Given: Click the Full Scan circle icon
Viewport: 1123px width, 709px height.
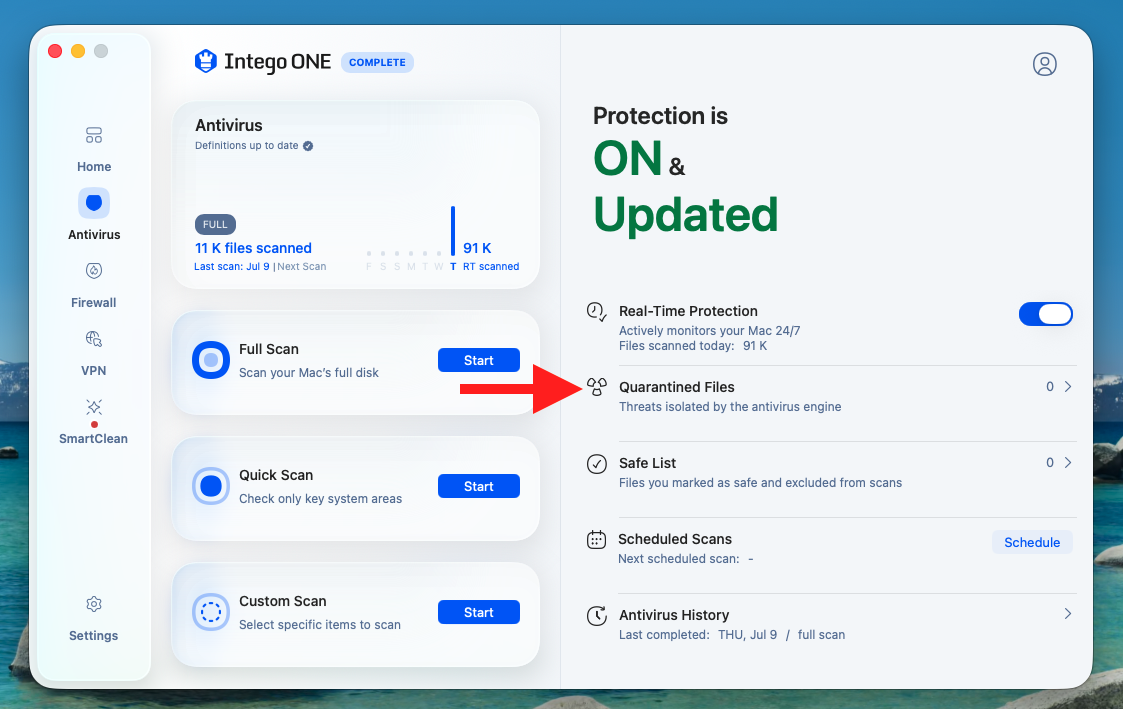Looking at the screenshot, I should (x=211, y=360).
